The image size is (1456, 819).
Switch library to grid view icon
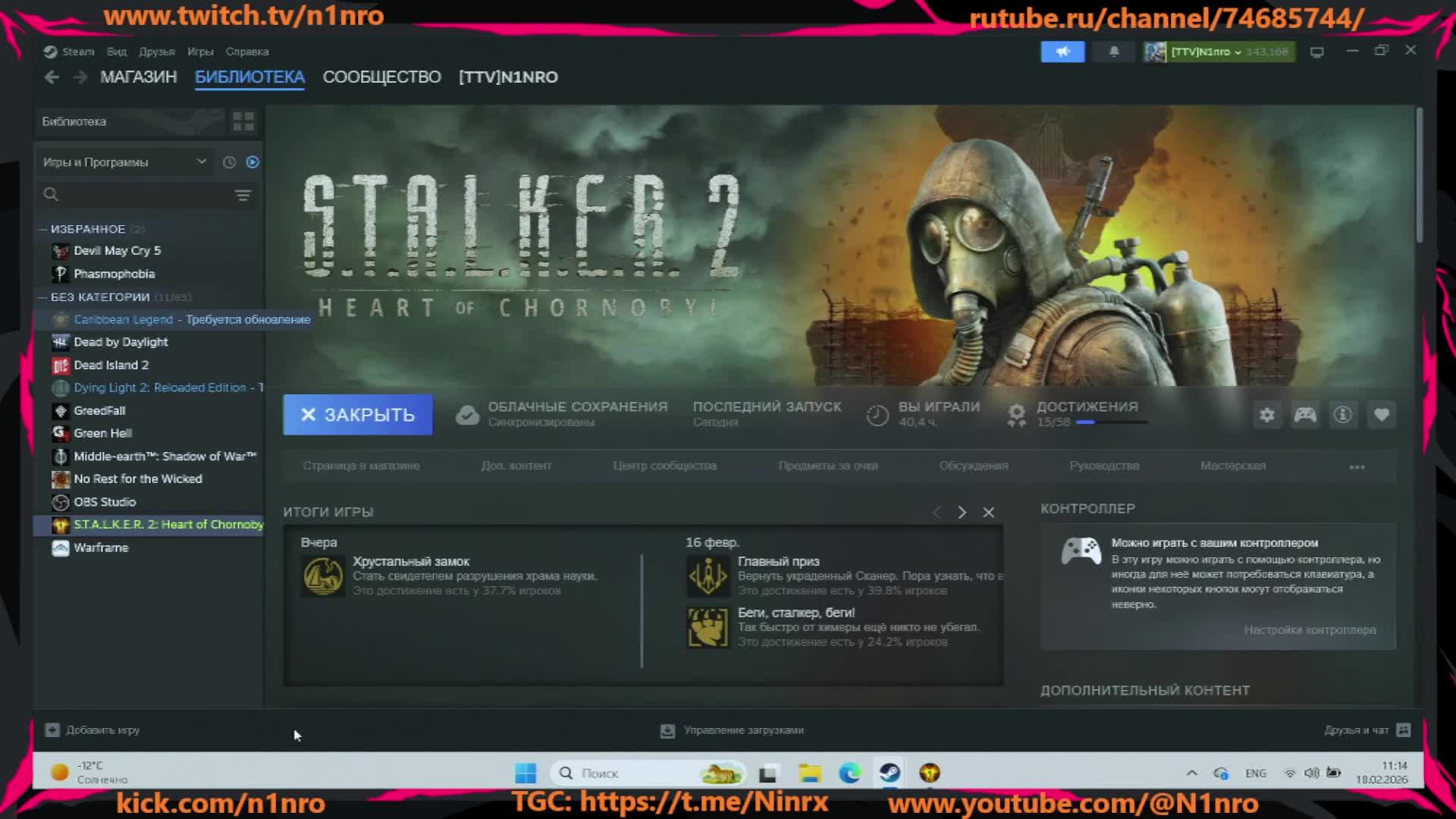click(x=241, y=121)
